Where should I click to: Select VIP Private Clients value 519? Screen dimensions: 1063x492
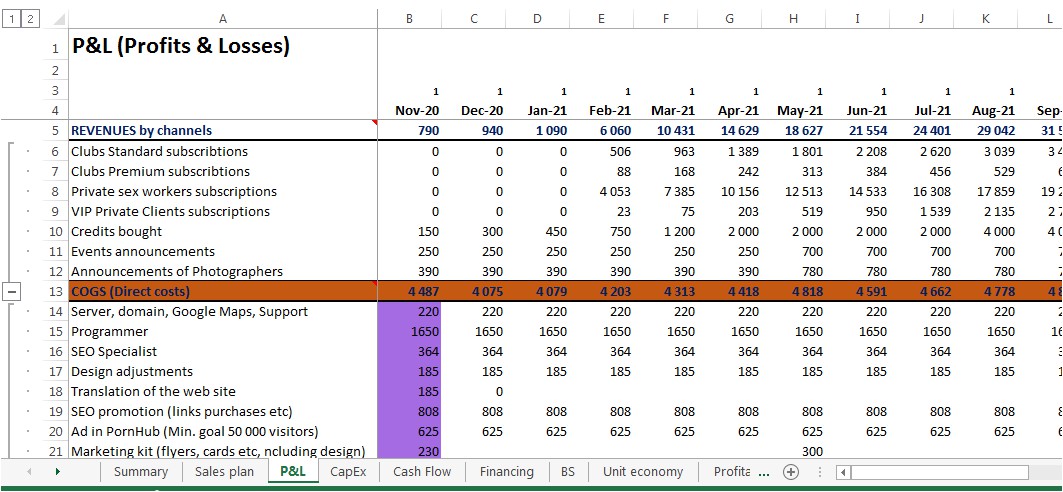793,211
